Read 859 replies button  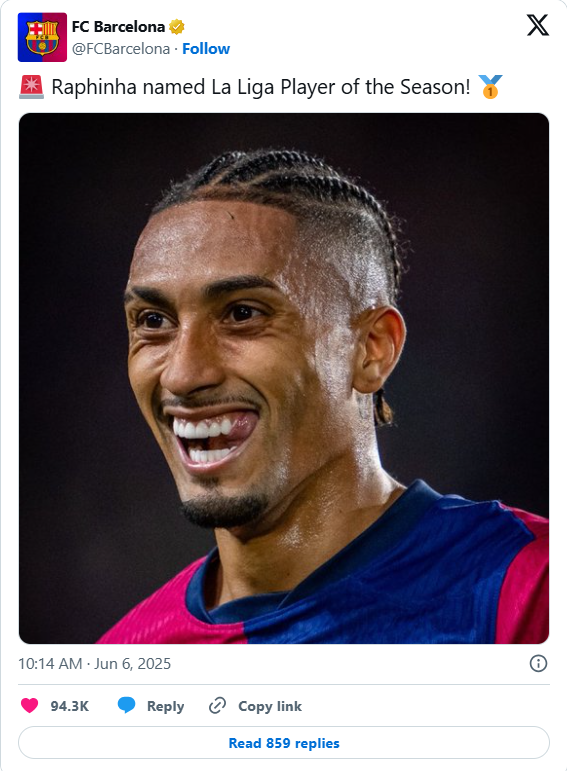(284, 742)
